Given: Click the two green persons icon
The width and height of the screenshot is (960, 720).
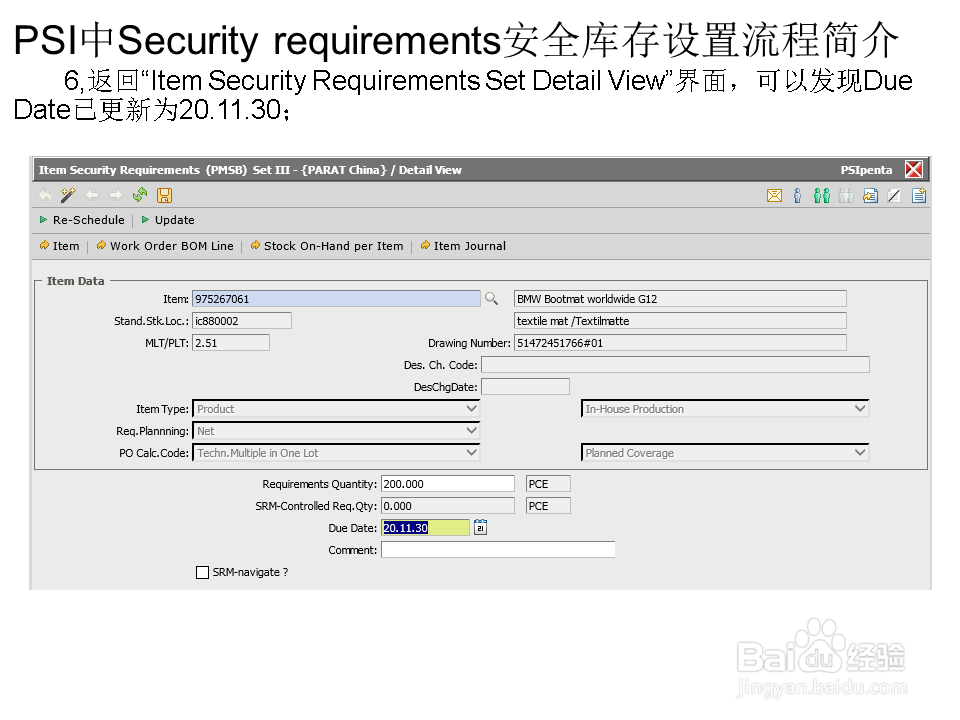Looking at the screenshot, I should [x=822, y=195].
